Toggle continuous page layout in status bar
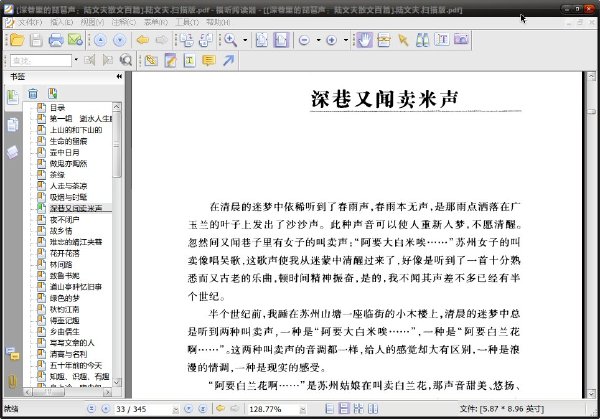The width and height of the screenshot is (600, 419). (x=344, y=409)
